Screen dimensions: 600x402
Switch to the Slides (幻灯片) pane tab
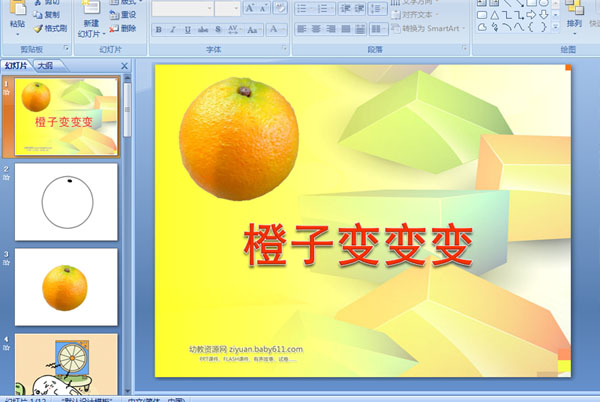tap(16, 65)
